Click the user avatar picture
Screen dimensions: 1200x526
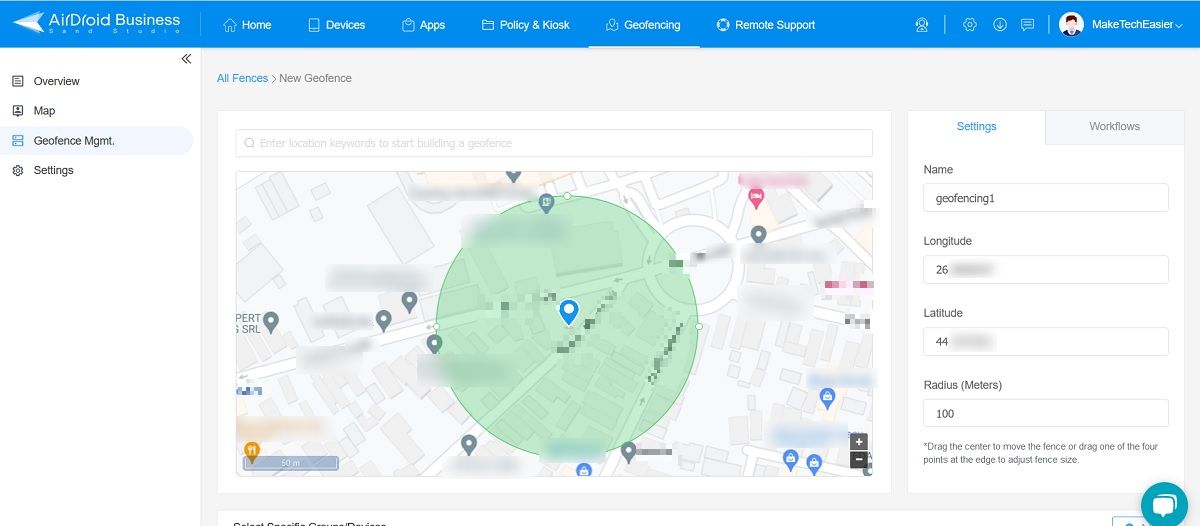pos(1071,25)
